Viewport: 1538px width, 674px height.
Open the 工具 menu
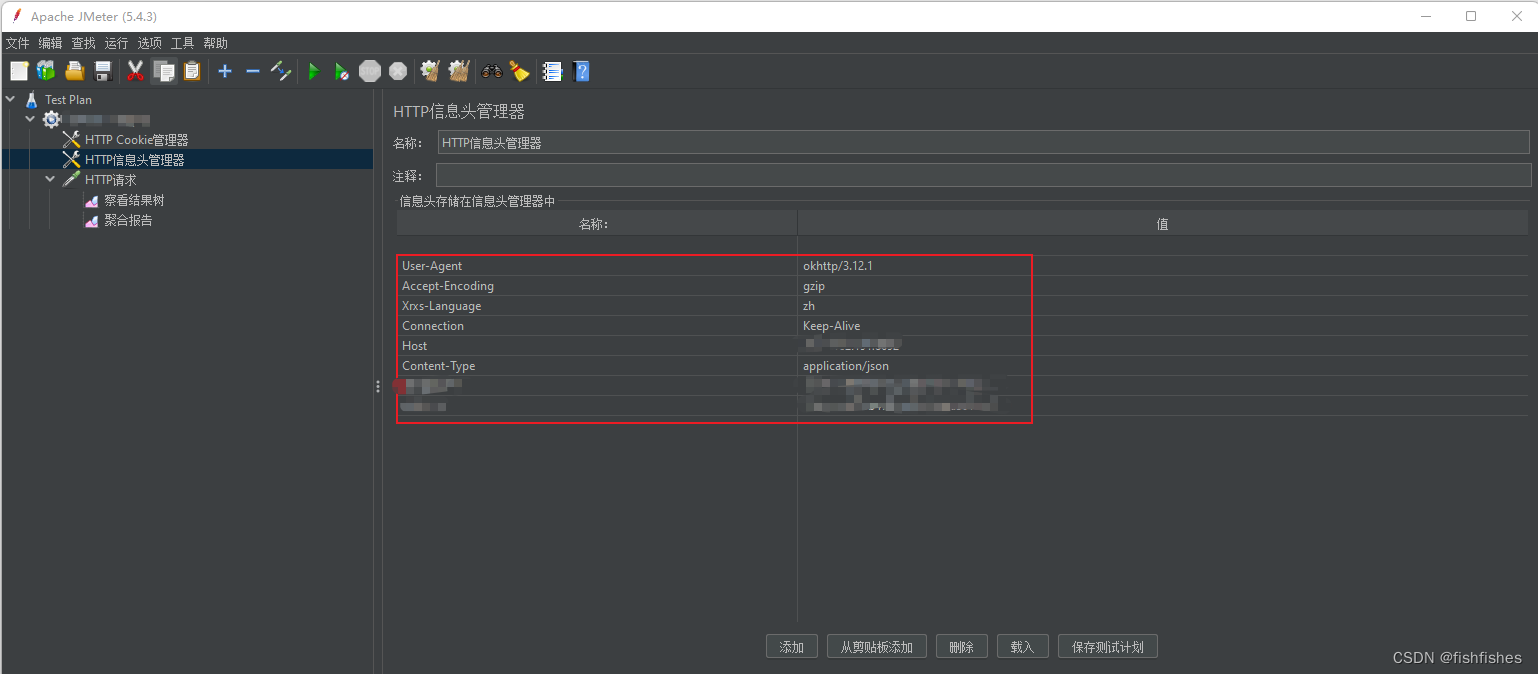(183, 43)
